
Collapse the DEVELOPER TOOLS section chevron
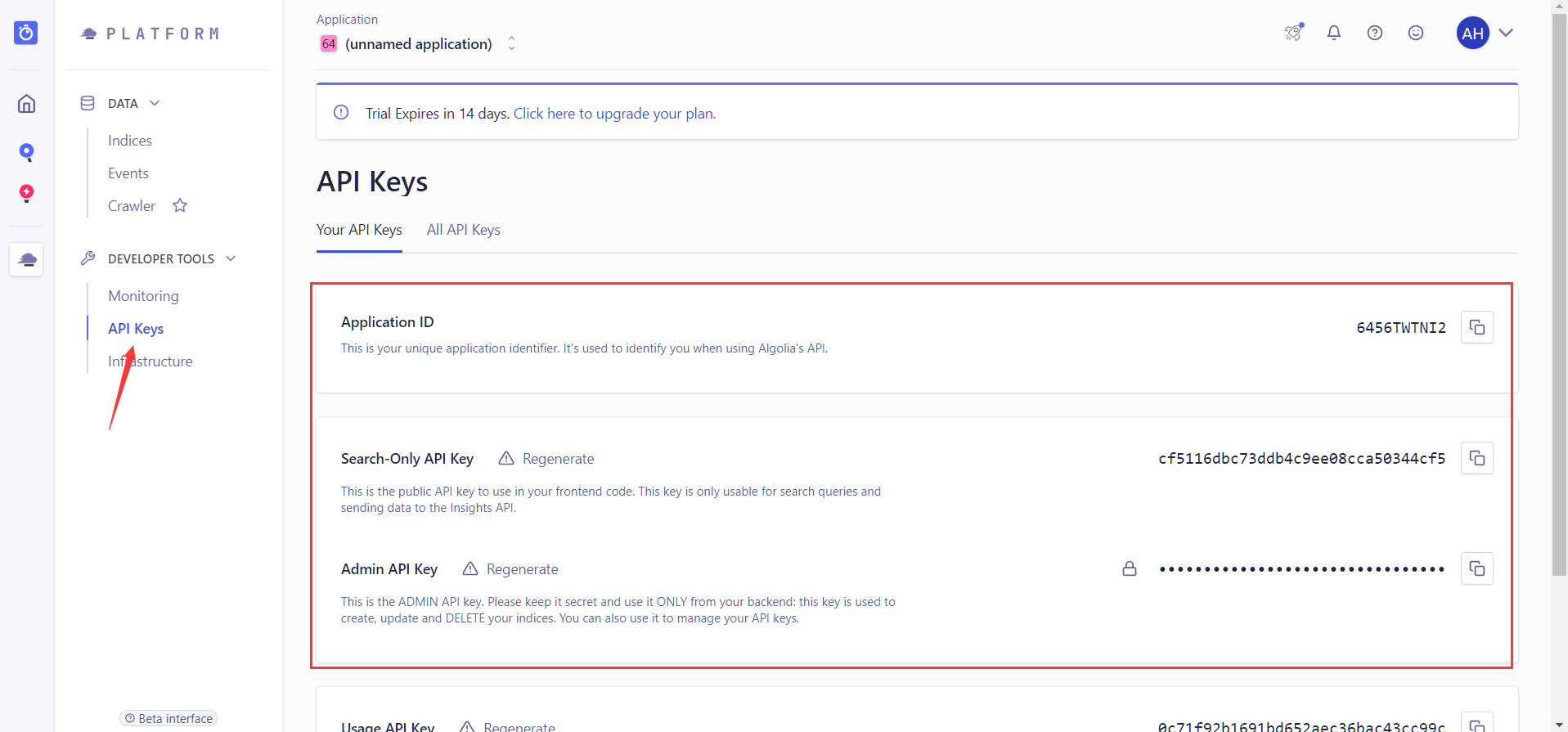[x=231, y=258]
